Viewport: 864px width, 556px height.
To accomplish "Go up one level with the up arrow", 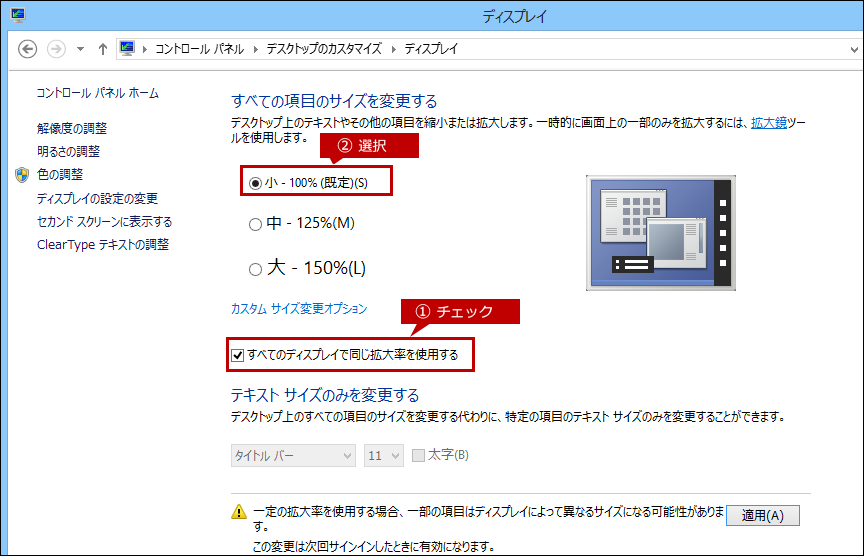I will coord(102,49).
